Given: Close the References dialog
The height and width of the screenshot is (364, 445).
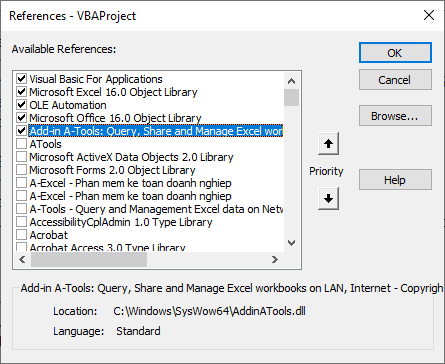Looking at the screenshot, I should click(x=429, y=15).
